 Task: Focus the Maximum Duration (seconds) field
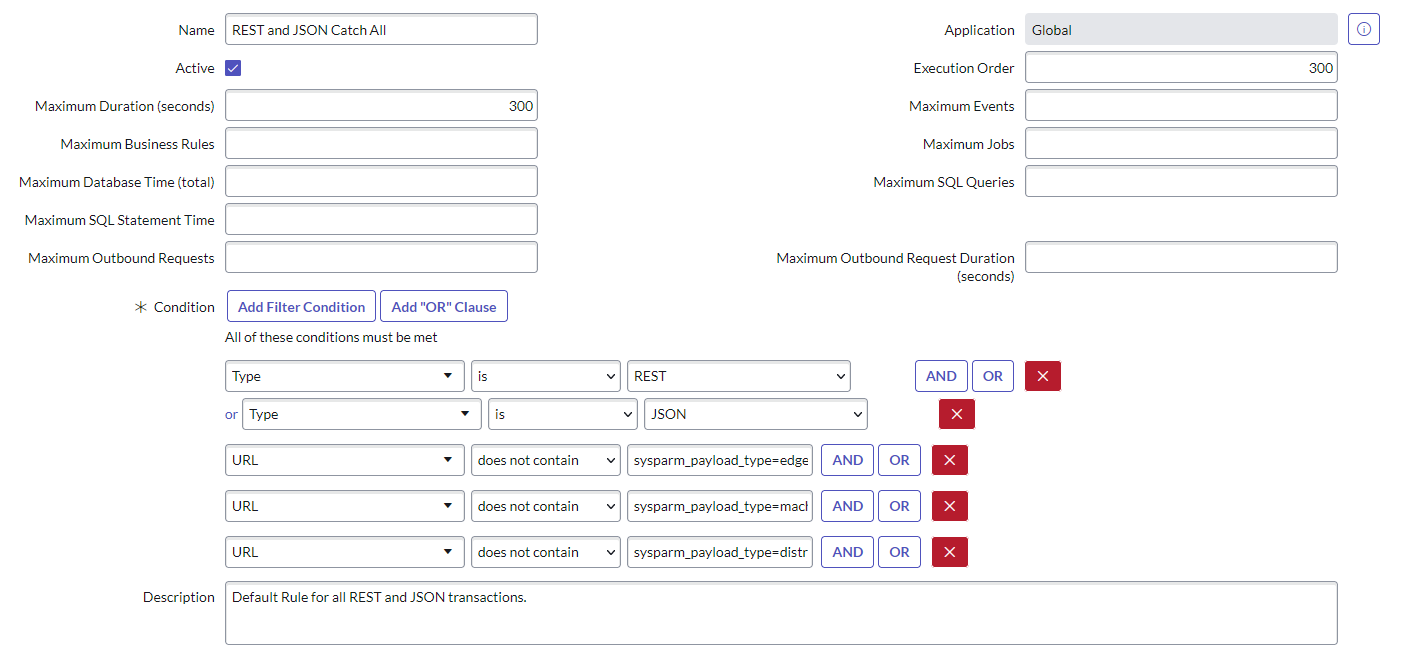pos(381,106)
